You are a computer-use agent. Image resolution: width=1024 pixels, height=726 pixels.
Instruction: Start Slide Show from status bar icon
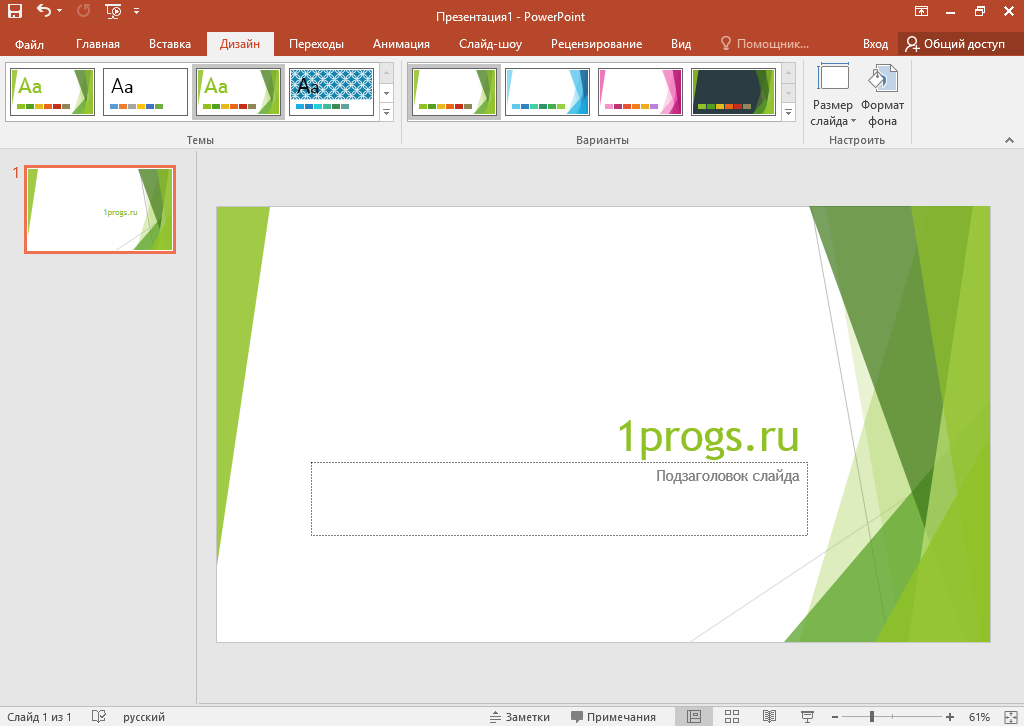point(807,717)
